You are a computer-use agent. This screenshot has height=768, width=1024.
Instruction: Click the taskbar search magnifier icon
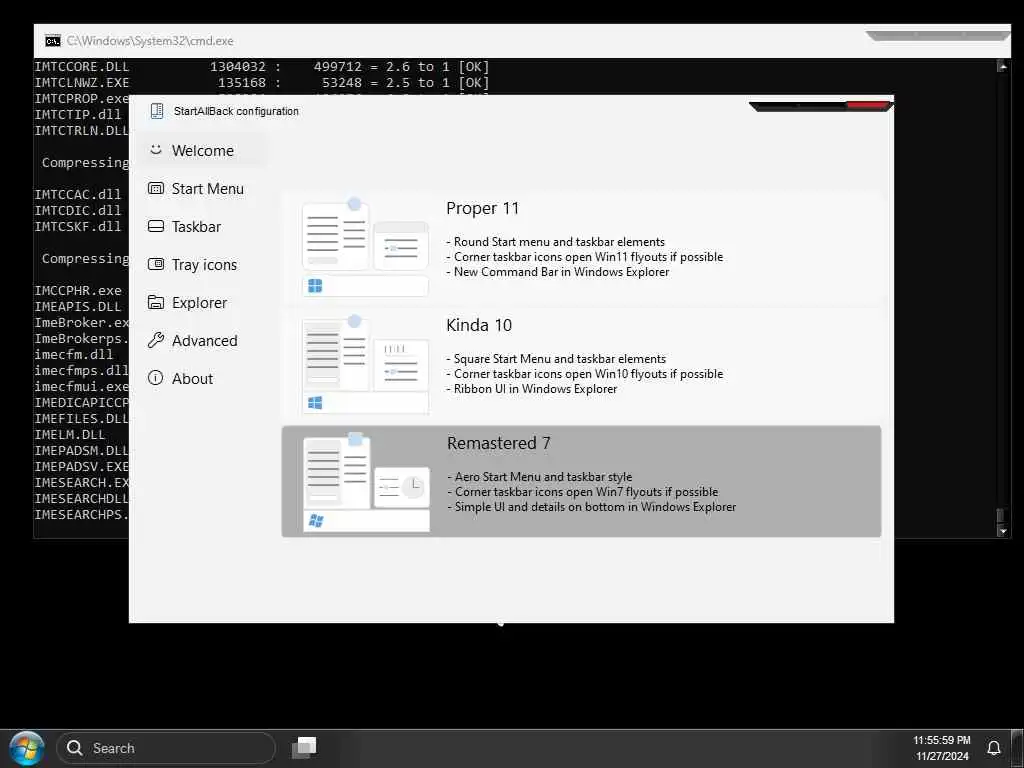pyautogui.click(x=75, y=748)
